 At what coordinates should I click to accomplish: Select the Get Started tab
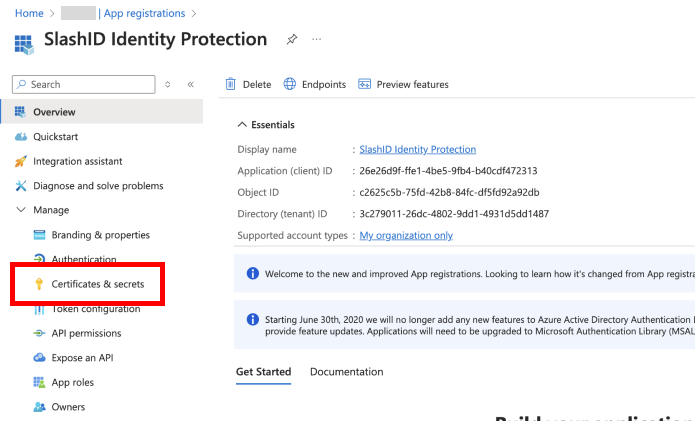tap(263, 372)
